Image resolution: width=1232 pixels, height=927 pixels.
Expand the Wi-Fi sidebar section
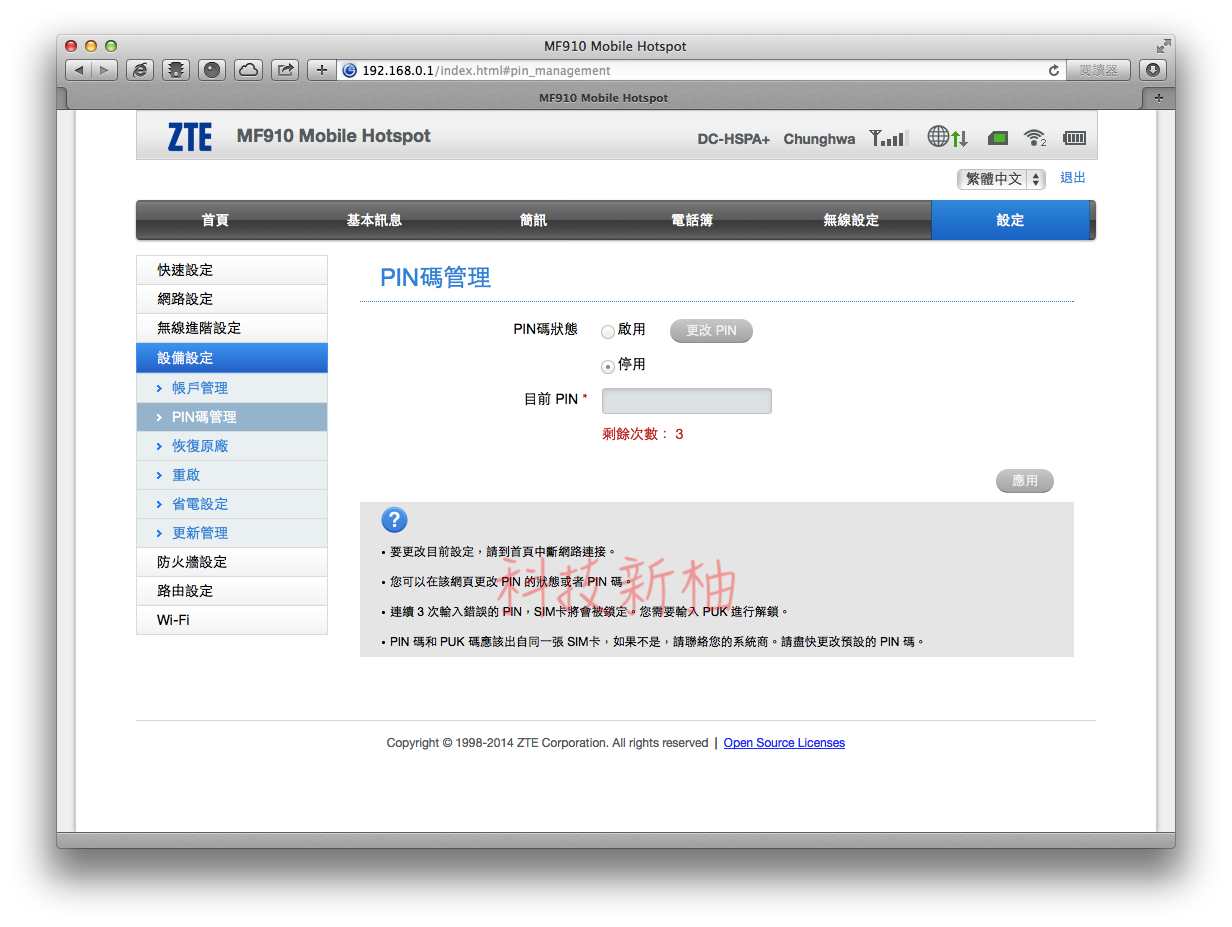(232, 620)
